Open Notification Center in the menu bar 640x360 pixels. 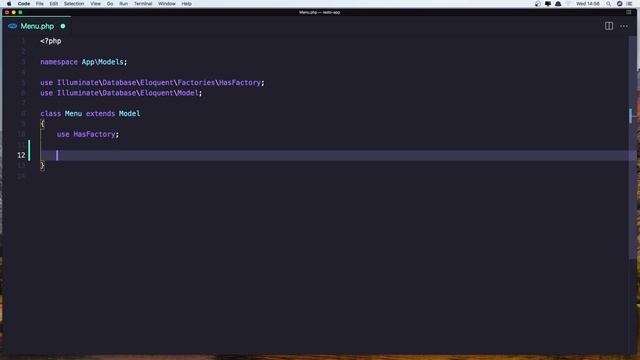[629, 4]
